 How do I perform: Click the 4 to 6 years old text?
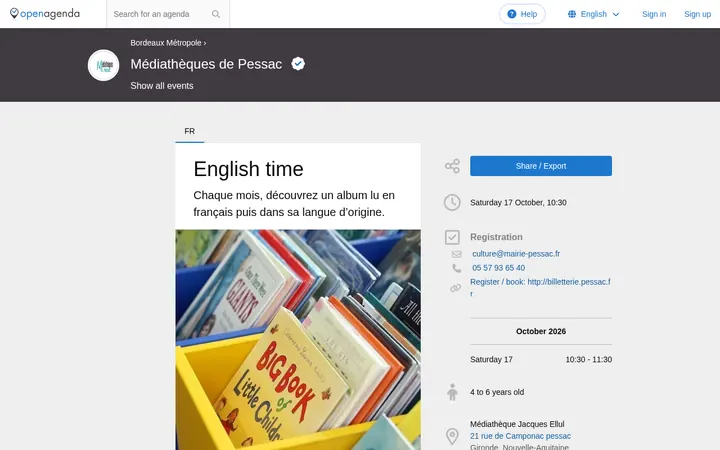point(497,392)
